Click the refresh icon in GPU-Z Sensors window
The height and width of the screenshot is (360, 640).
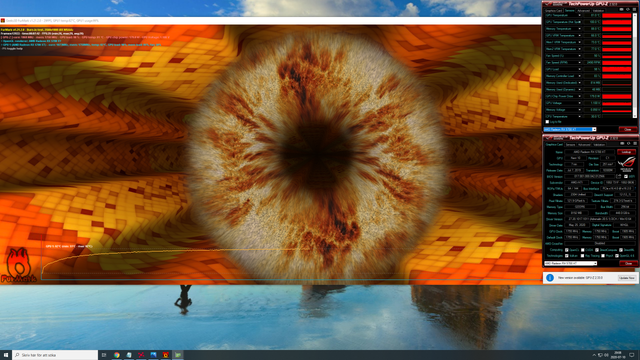628,10
